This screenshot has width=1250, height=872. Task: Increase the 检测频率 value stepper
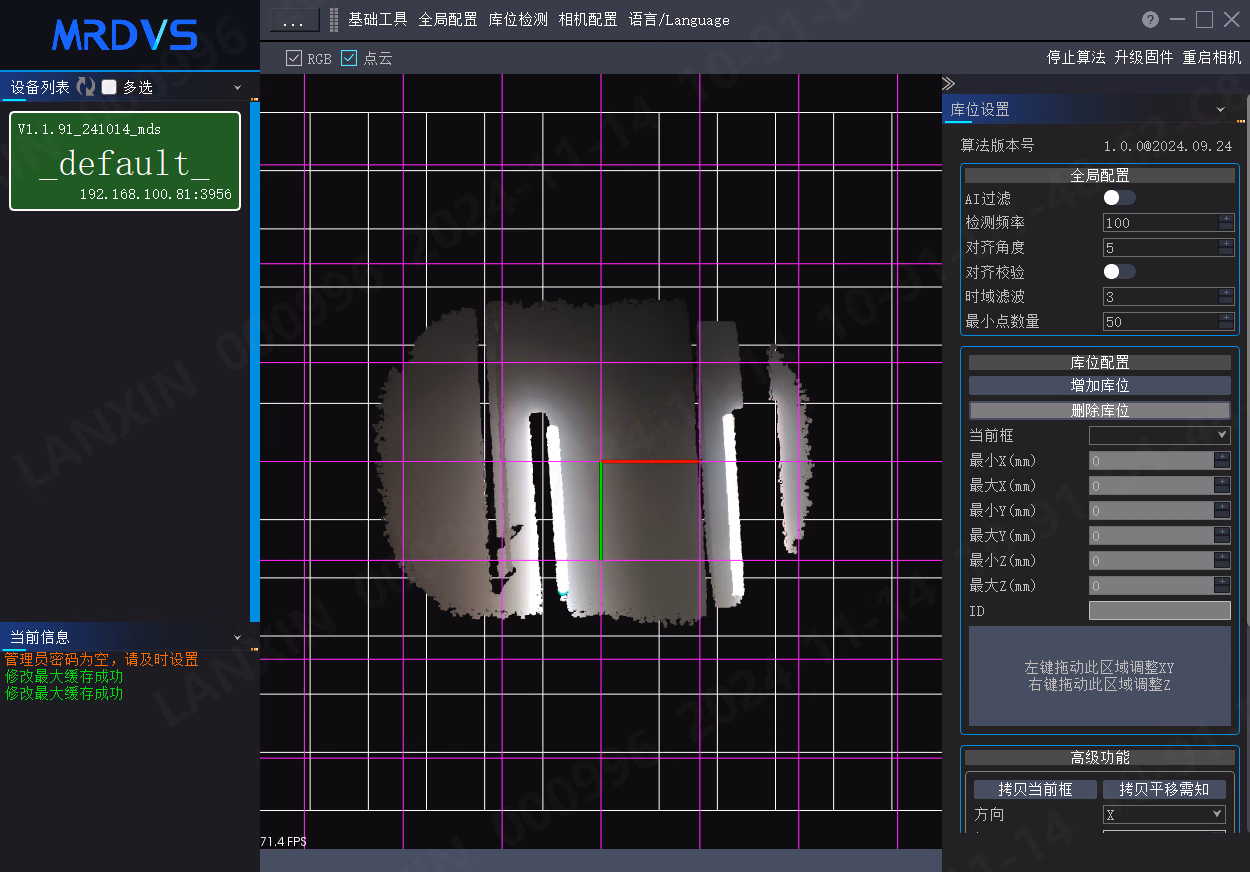click(x=1226, y=218)
